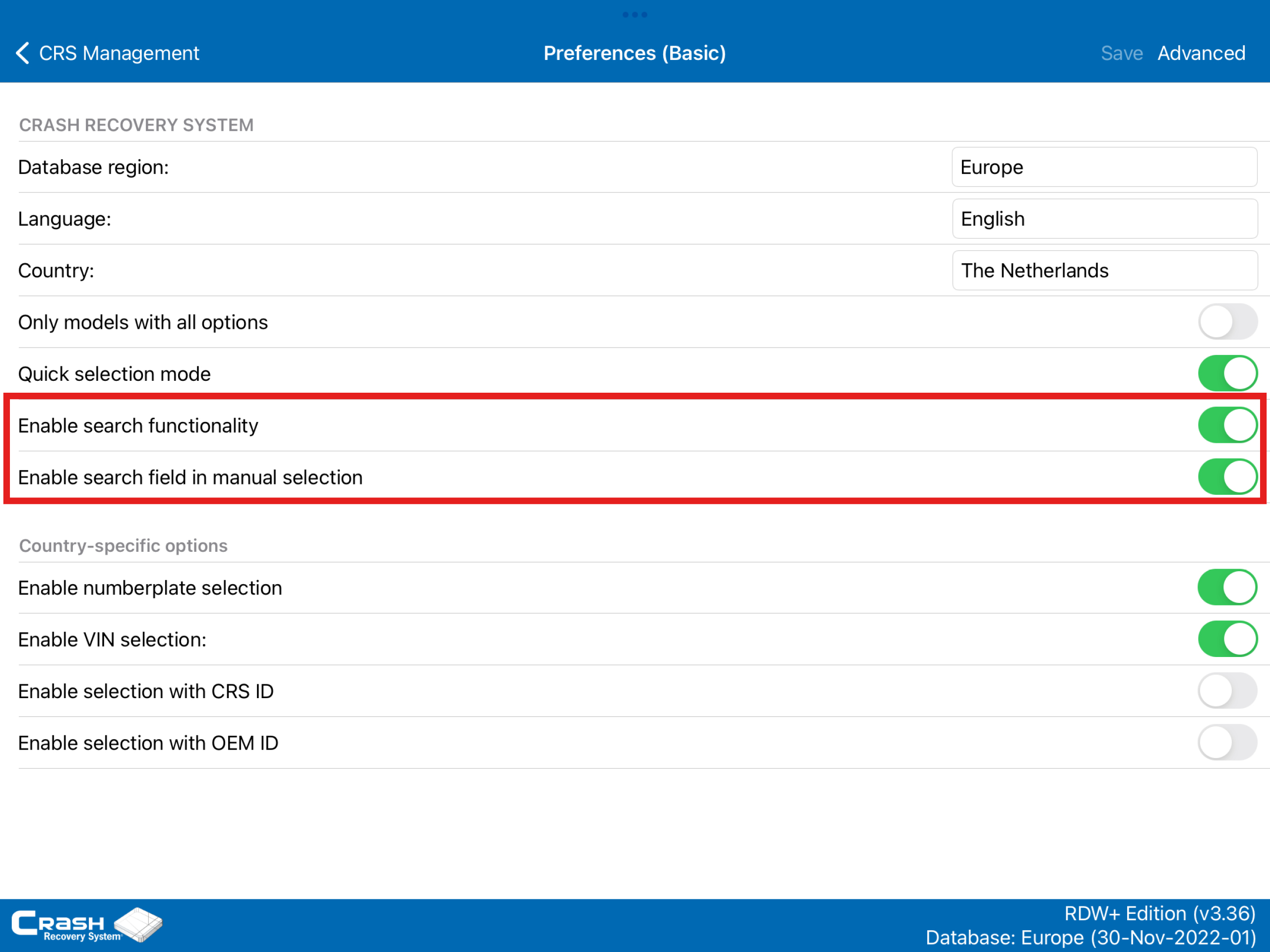Tap the Crash Recovery System logo
This screenshot has width=1270, height=952.
pos(87,924)
